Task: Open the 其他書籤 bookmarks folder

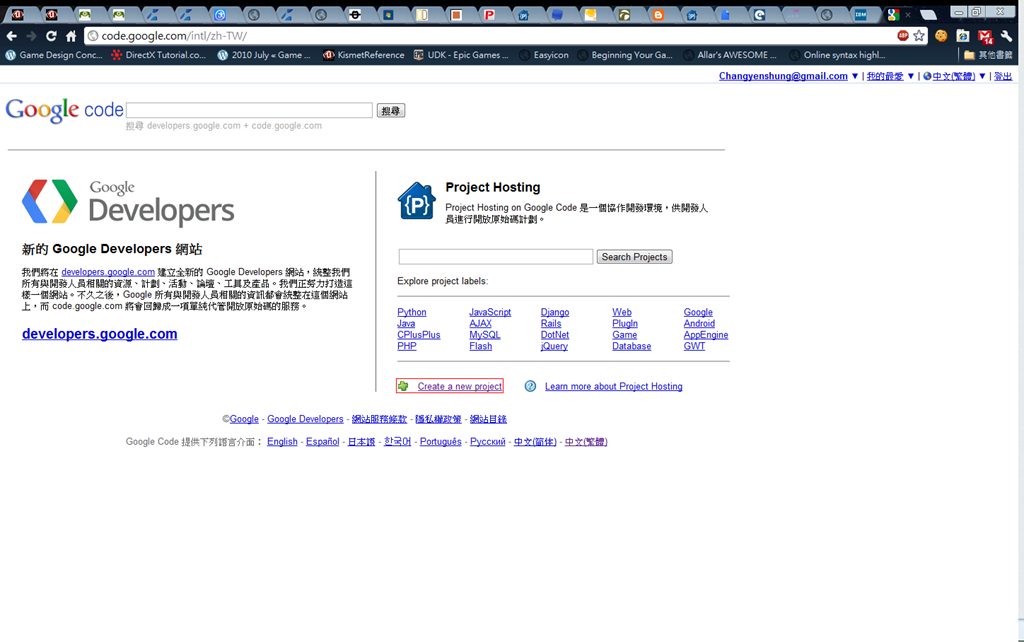Action: coord(987,55)
